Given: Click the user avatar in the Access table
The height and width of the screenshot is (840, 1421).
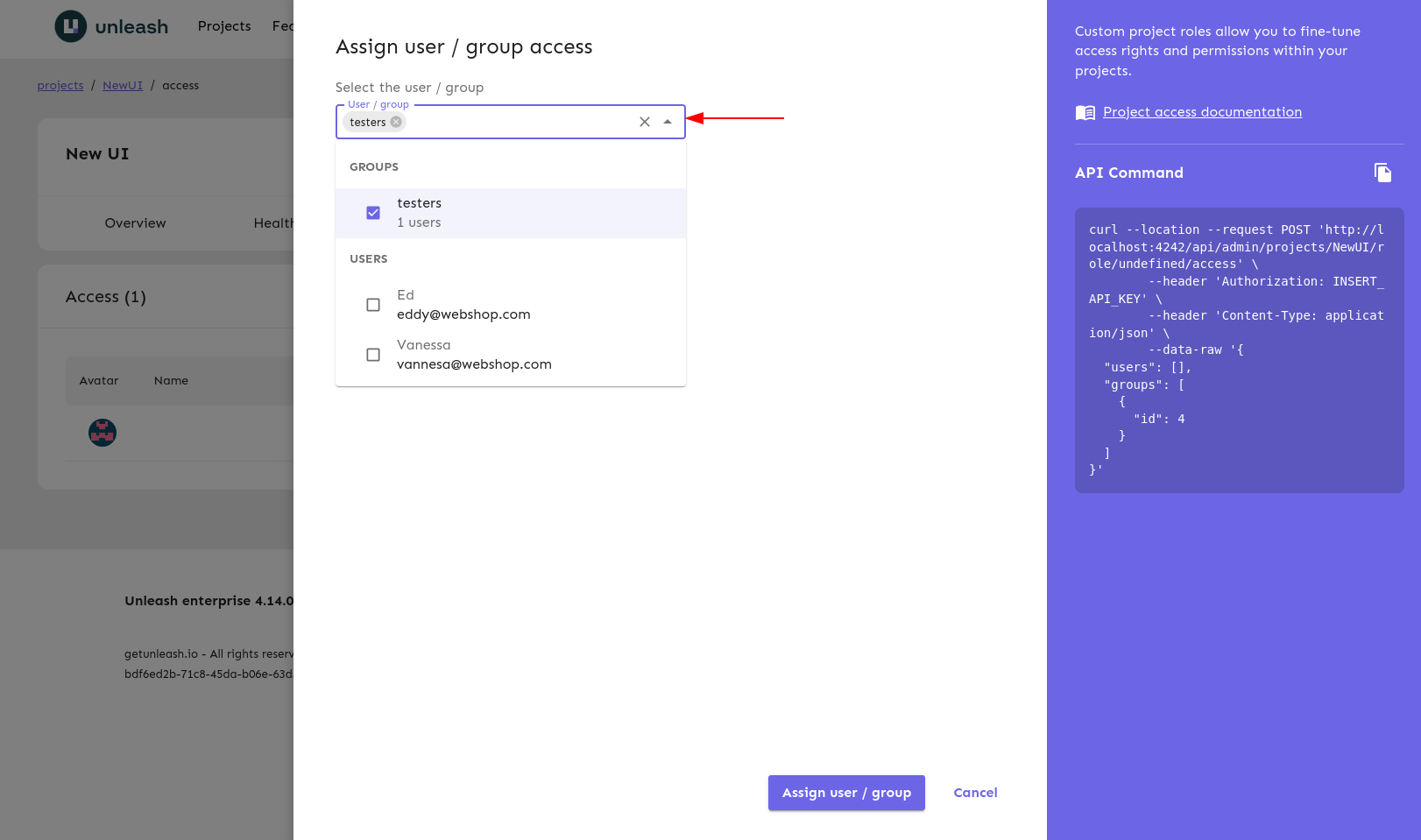Looking at the screenshot, I should coord(103,433).
